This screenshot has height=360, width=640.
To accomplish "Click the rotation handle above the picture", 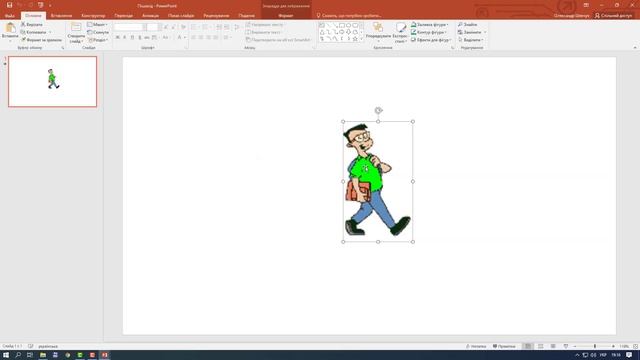I will [378, 110].
